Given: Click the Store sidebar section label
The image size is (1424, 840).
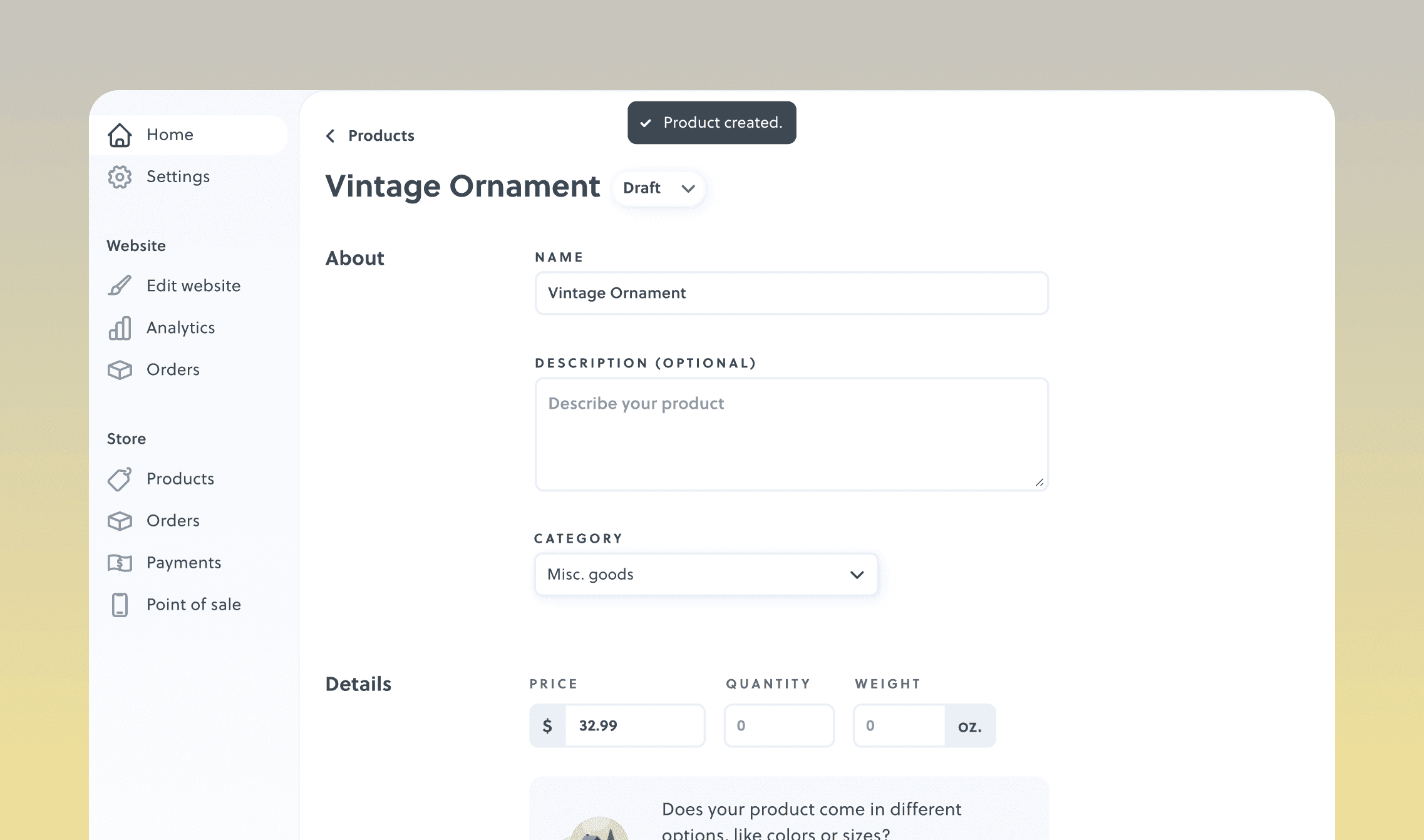Looking at the screenshot, I should [126, 439].
